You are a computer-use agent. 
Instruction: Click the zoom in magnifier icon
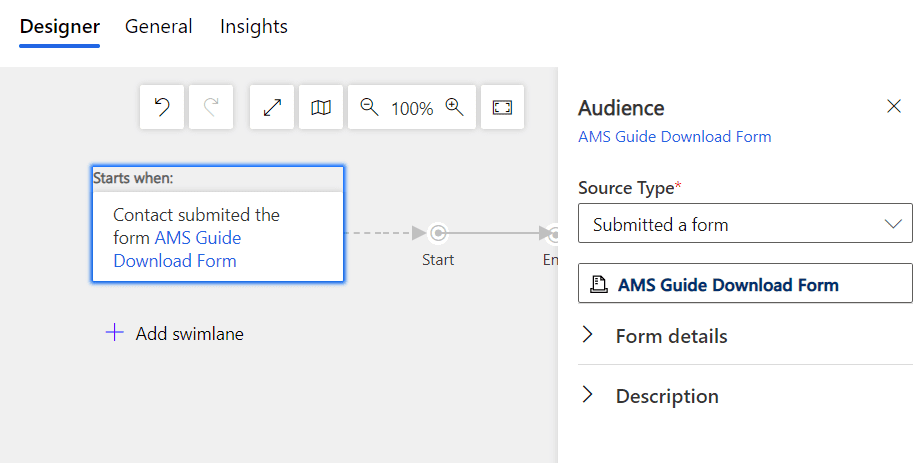(x=454, y=107)
